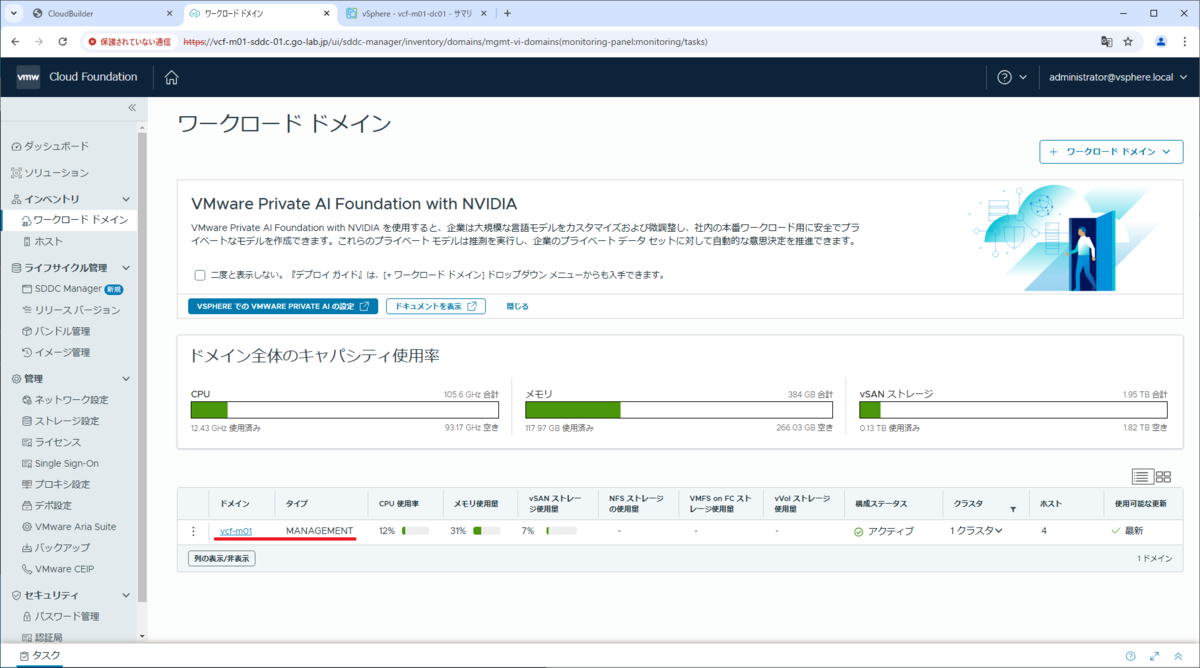
Task: Click the アクティブ status cell
Action: click(883, 531)
